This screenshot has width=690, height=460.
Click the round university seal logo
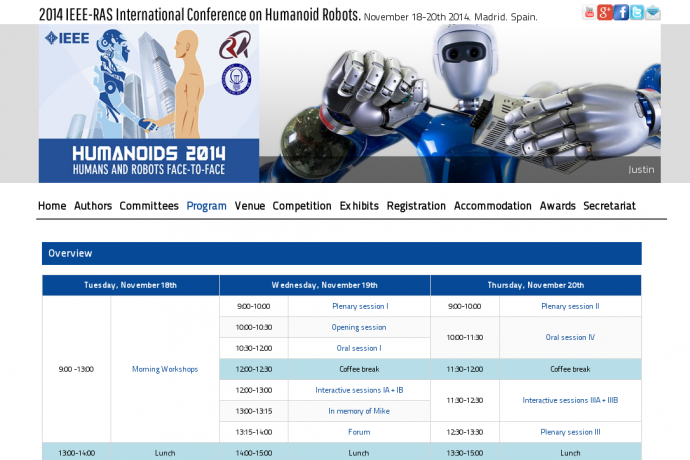[236, 79]
